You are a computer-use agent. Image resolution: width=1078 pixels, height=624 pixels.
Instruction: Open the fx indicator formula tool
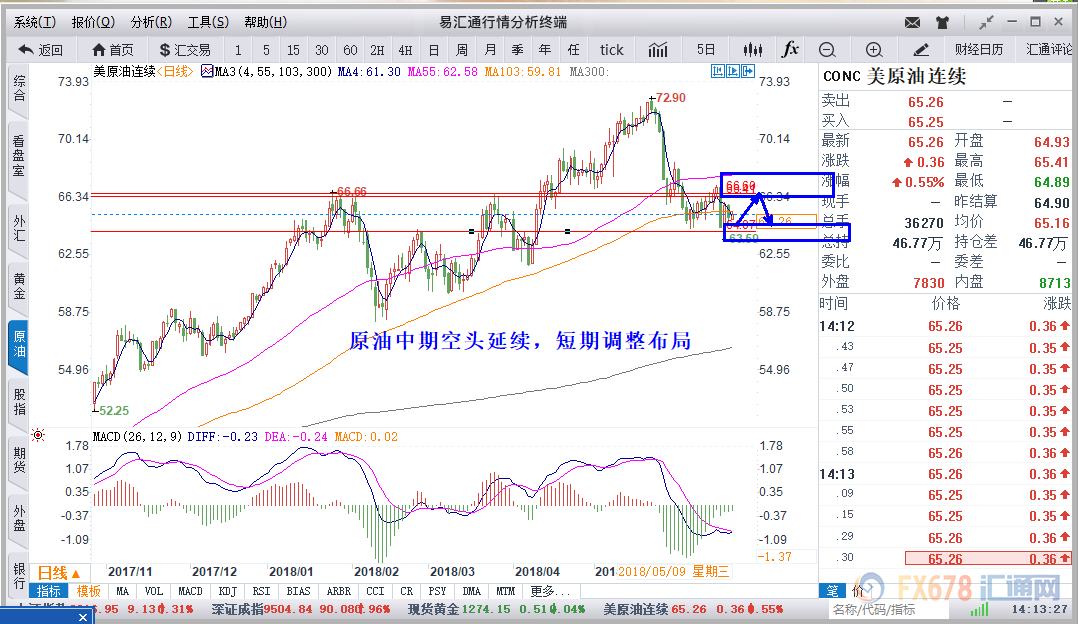click(791, 49)
